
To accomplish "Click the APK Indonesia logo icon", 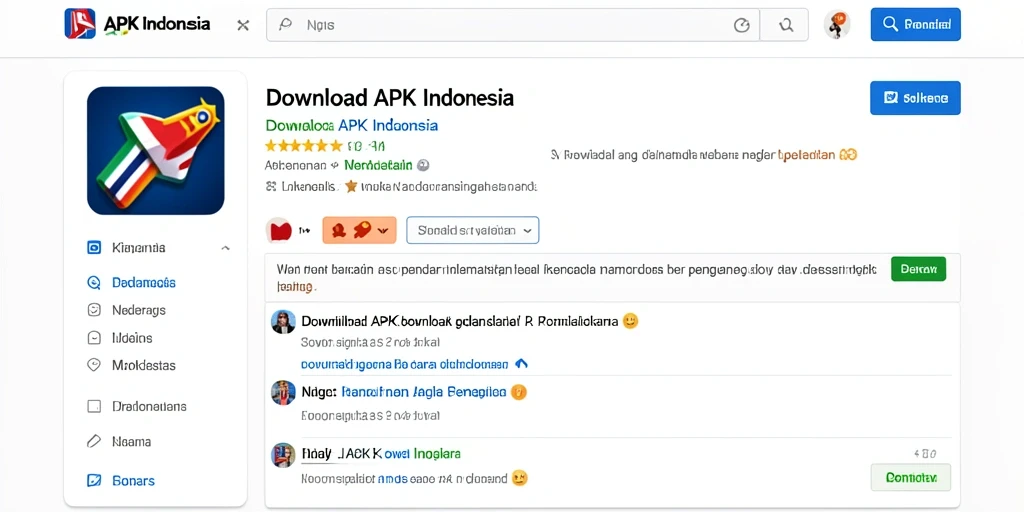I will 80,24.
